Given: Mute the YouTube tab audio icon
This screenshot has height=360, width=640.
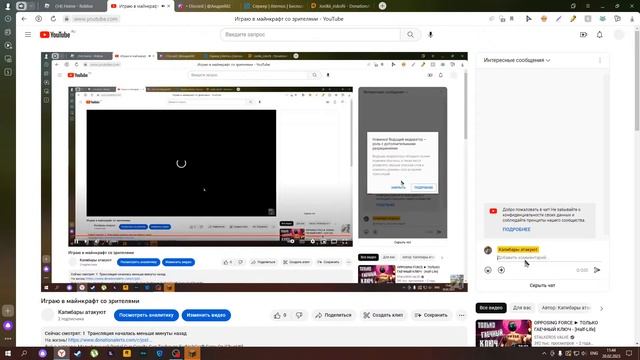Looking at the screenshot, I should click(x=163, y=6).
